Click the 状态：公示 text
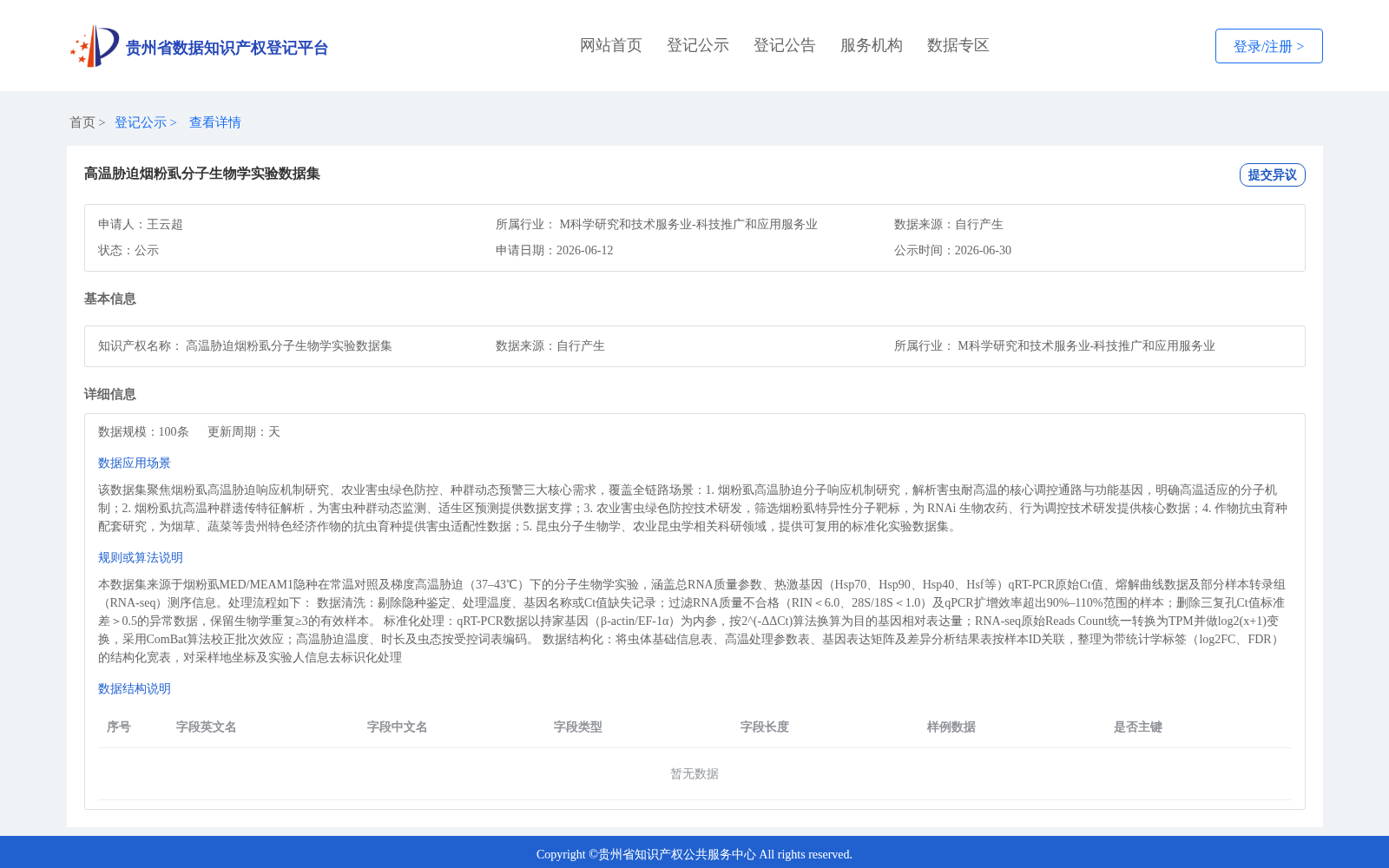The height and width of the screenshot is (868, 1389). click(x=128, y=250)
